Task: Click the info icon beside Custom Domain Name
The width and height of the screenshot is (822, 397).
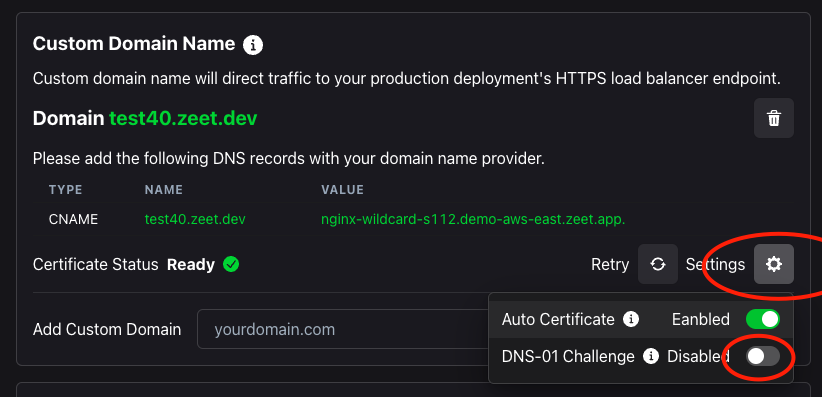Action: point(253,45)
